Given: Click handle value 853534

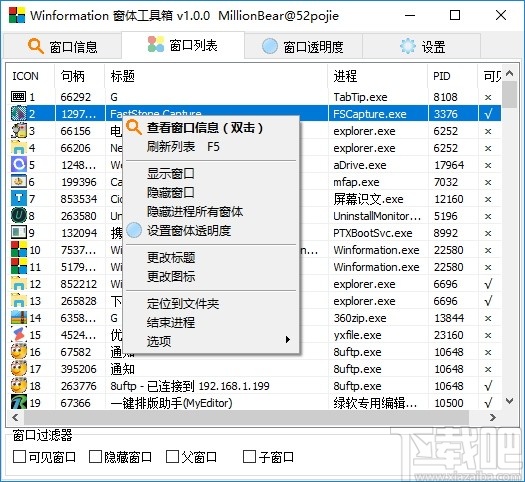Looking at the screenshot, I should point(79,199).
